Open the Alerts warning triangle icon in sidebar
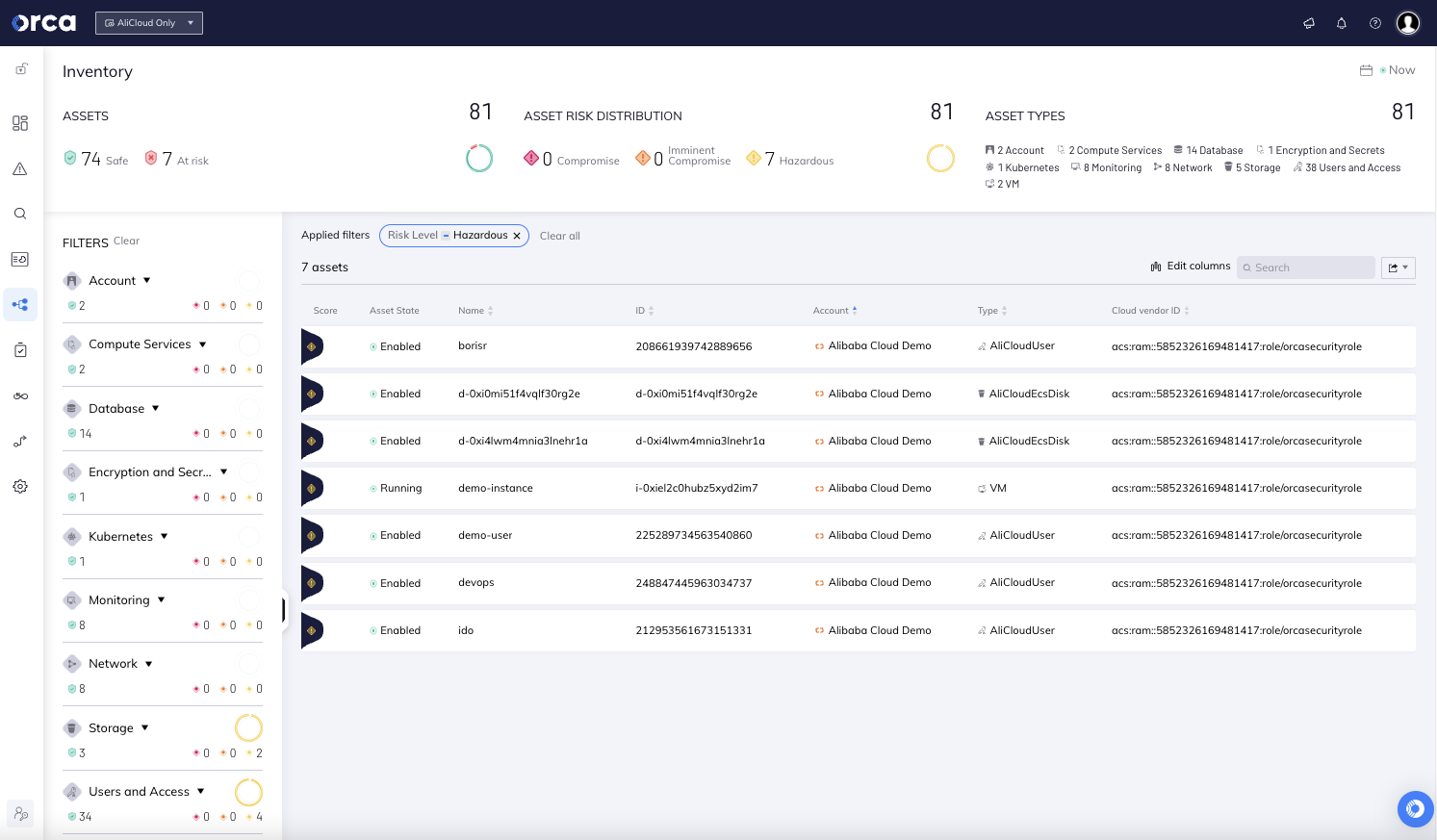Screen dimensions: 1437x840 pos(20,168)
